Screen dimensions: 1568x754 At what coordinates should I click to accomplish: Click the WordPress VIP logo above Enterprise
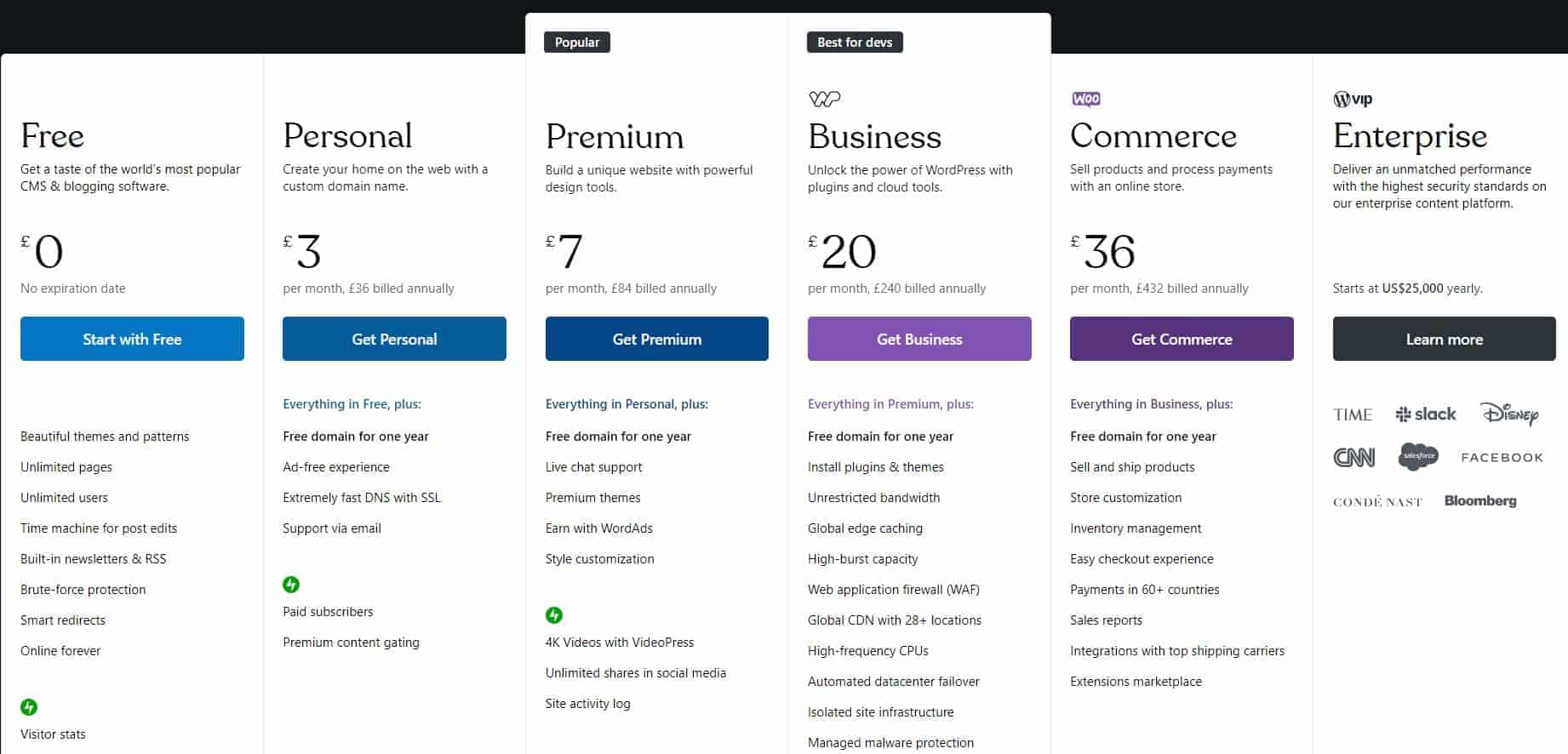tap(1353, 99)
